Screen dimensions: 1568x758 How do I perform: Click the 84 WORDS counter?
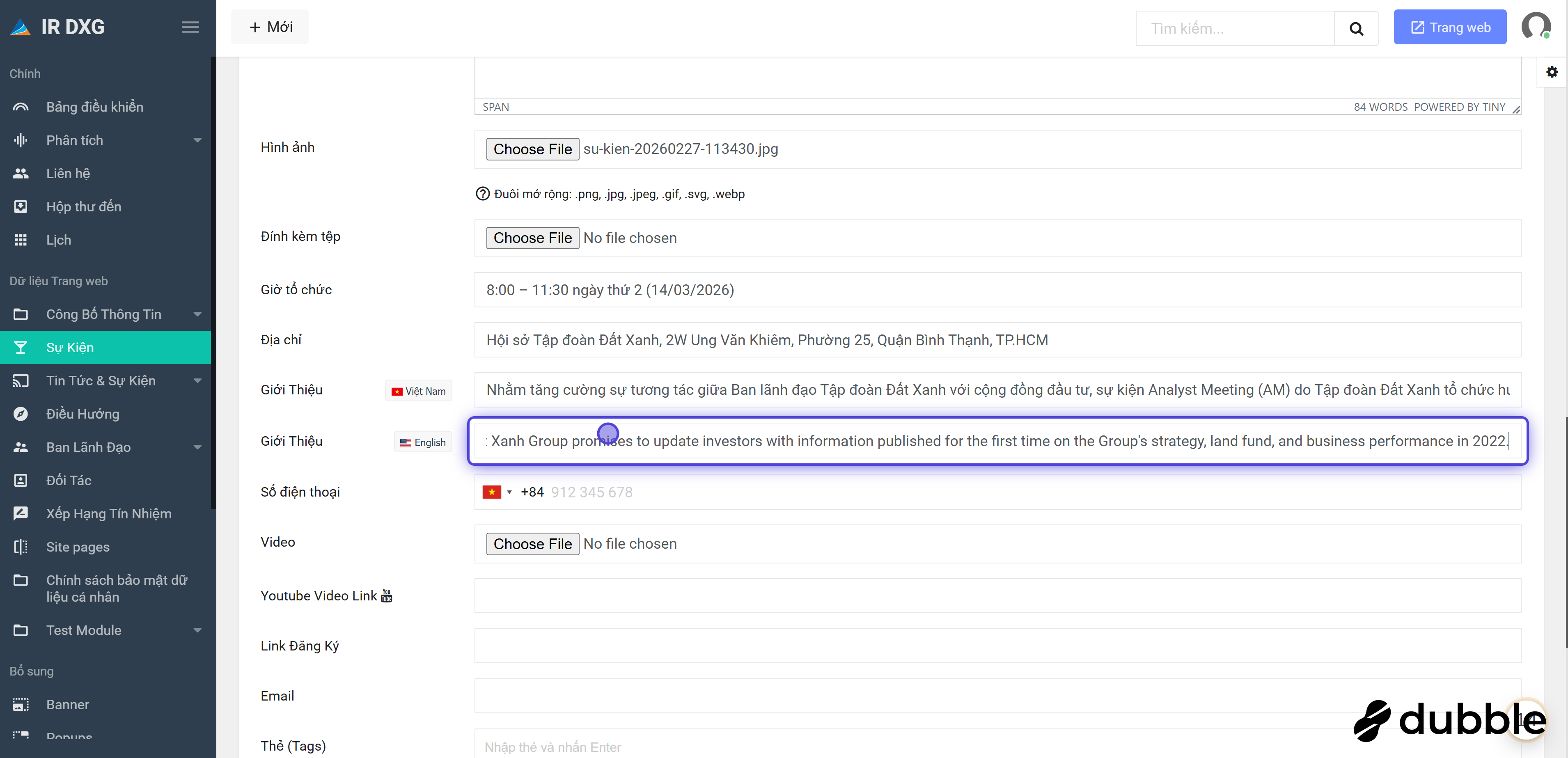[1380, 107]
